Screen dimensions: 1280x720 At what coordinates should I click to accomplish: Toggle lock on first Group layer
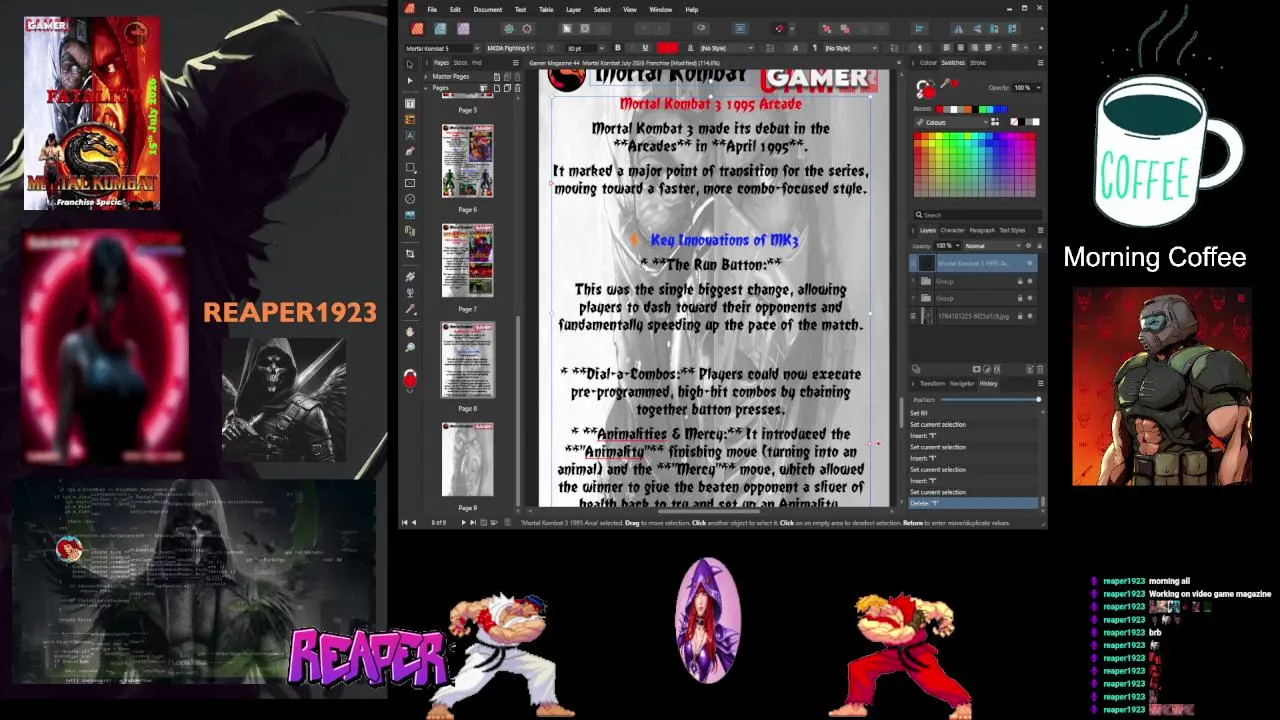tap(1020, 281)
